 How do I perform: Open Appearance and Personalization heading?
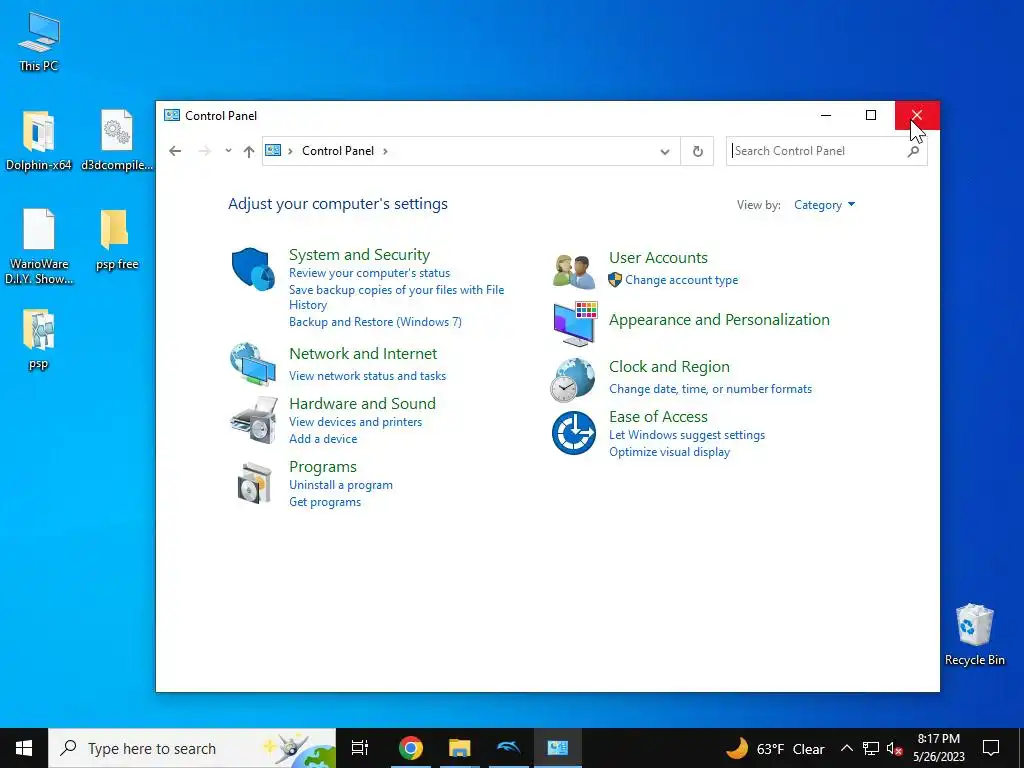[719, 319]
